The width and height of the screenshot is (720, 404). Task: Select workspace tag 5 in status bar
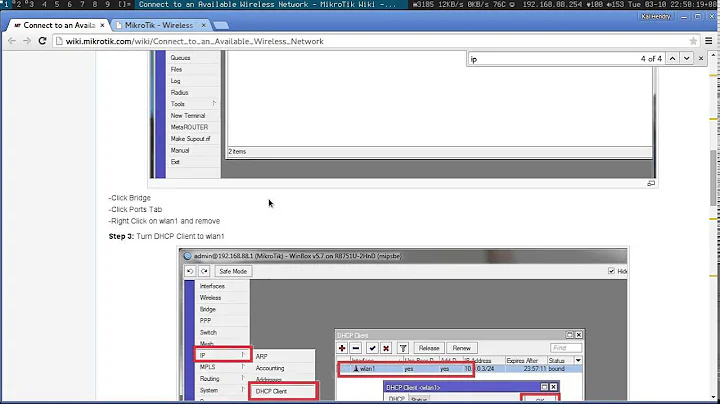57,4
